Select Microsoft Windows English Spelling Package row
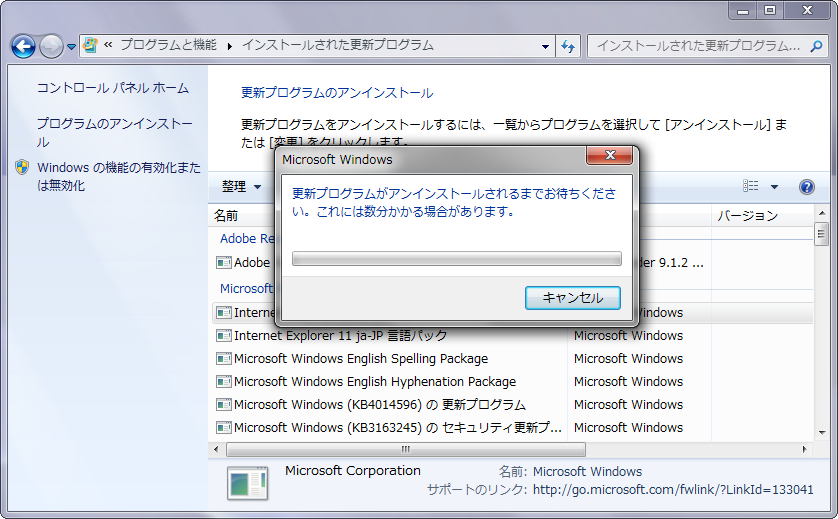838x519 pixels. point(361,359)
